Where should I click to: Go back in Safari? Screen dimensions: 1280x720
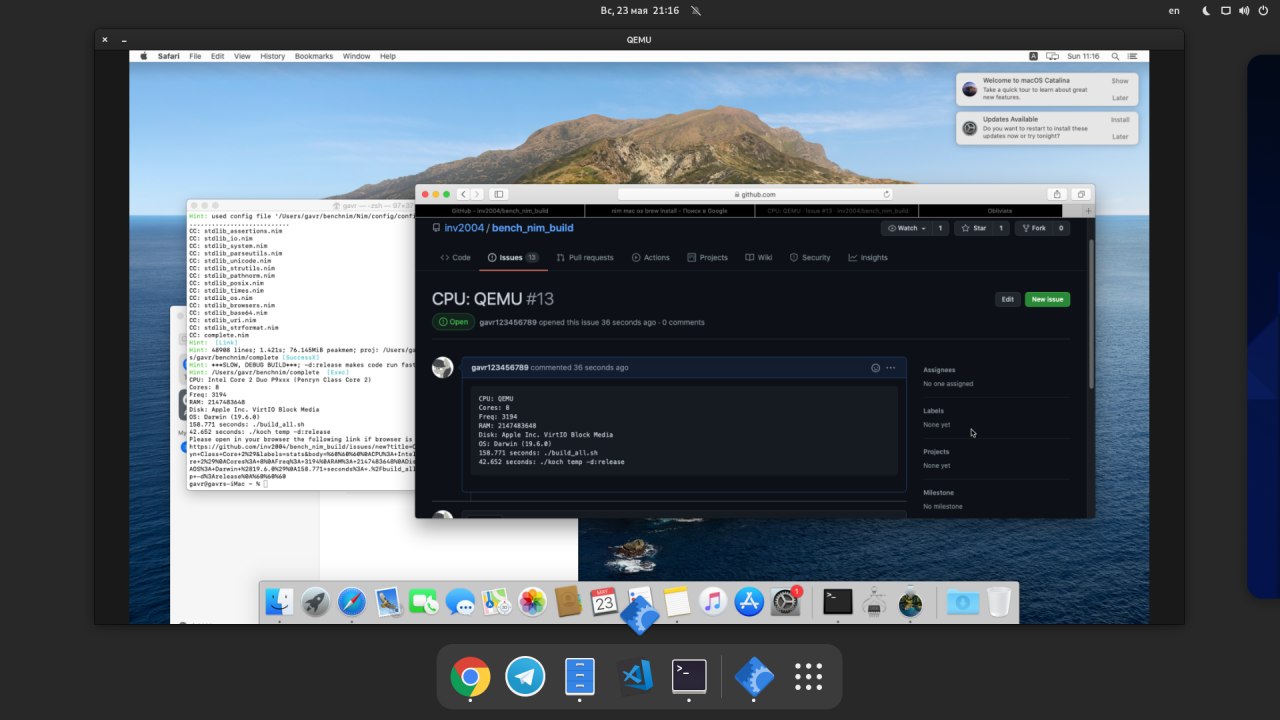tap(464, 194)
